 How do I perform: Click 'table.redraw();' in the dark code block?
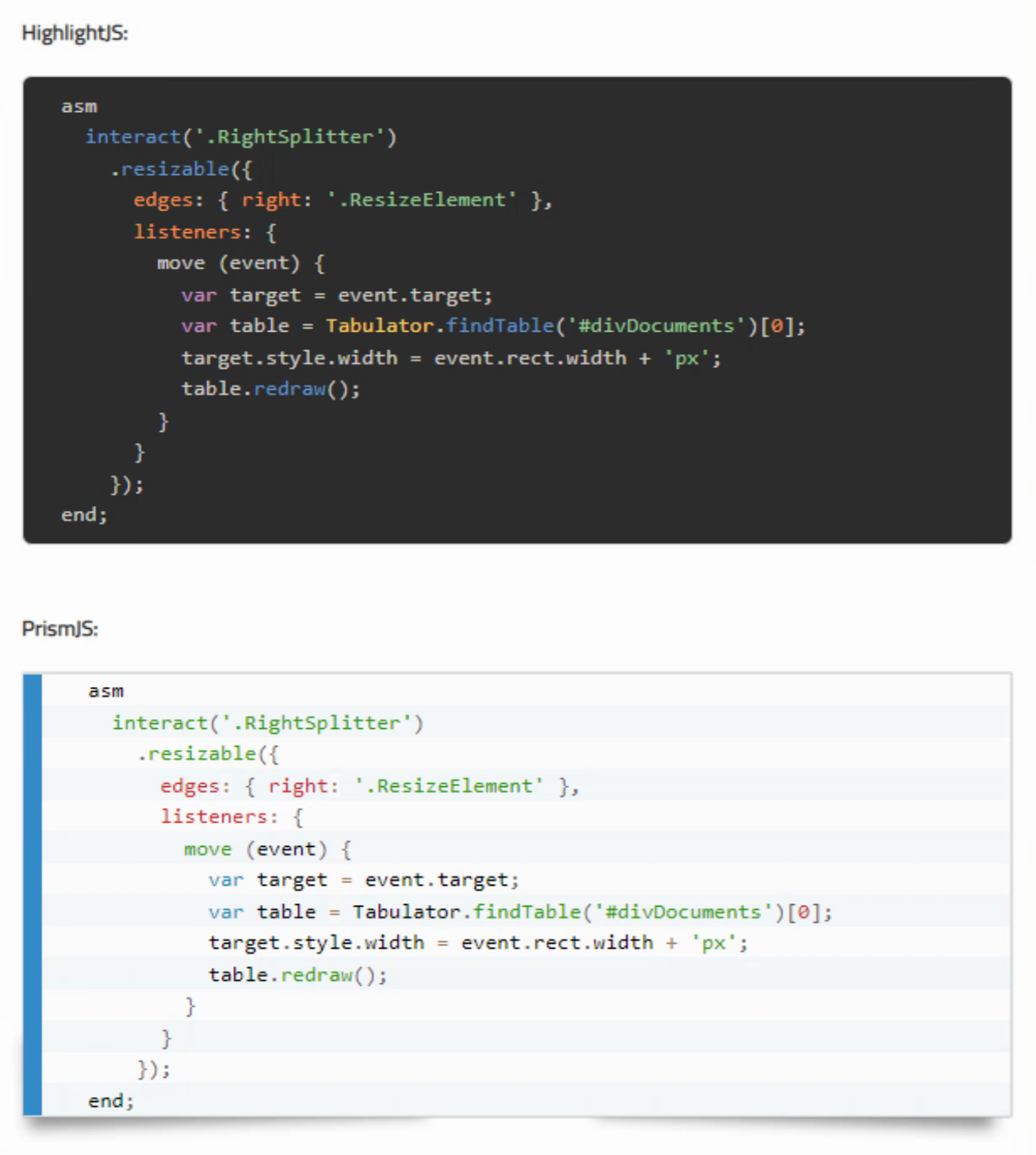(x=271, y=390)
